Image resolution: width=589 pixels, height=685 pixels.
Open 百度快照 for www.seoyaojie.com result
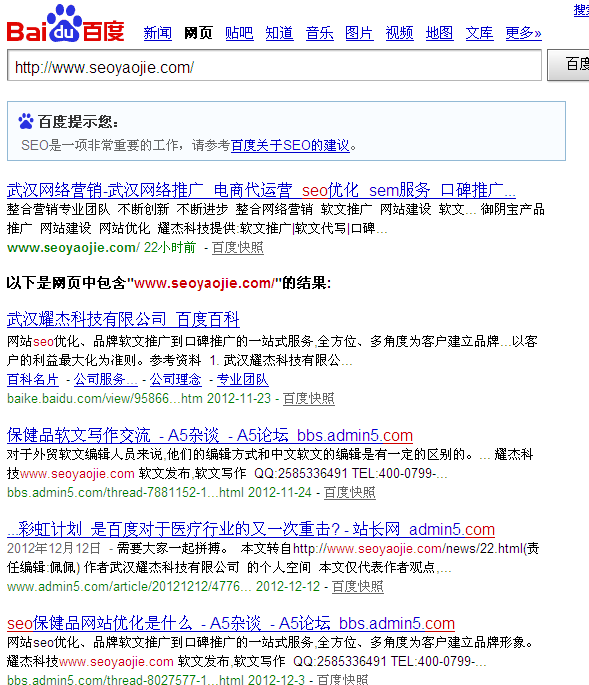tap(238, 248)
